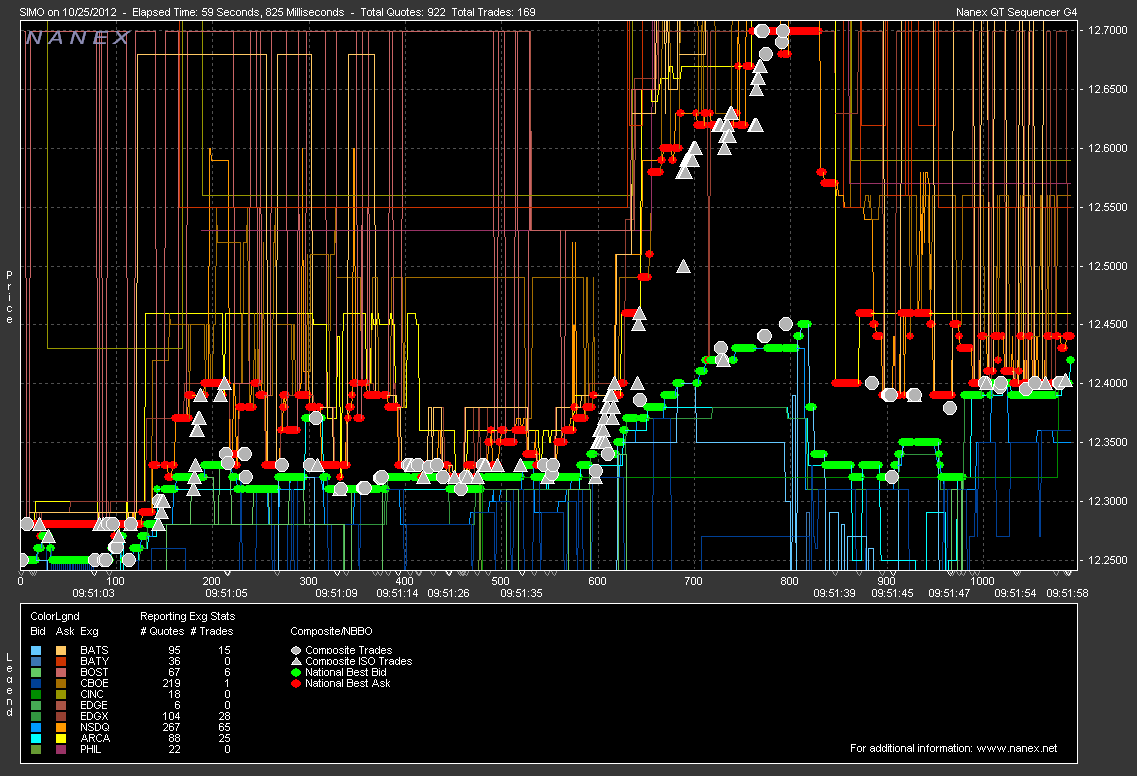Click the Composite ISO Trades triangle icon
This screenshot has height=776, width=1137.
point(296,661)
